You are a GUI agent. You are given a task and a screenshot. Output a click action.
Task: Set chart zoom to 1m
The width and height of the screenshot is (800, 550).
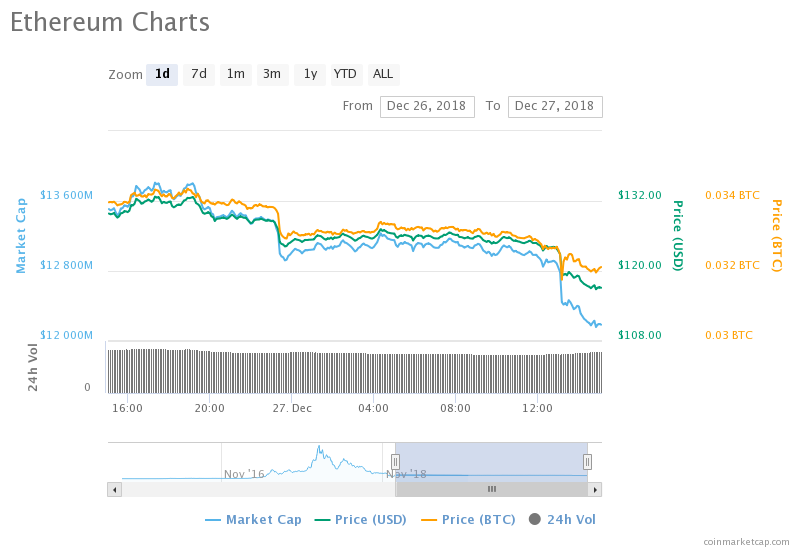click(236, 74)
